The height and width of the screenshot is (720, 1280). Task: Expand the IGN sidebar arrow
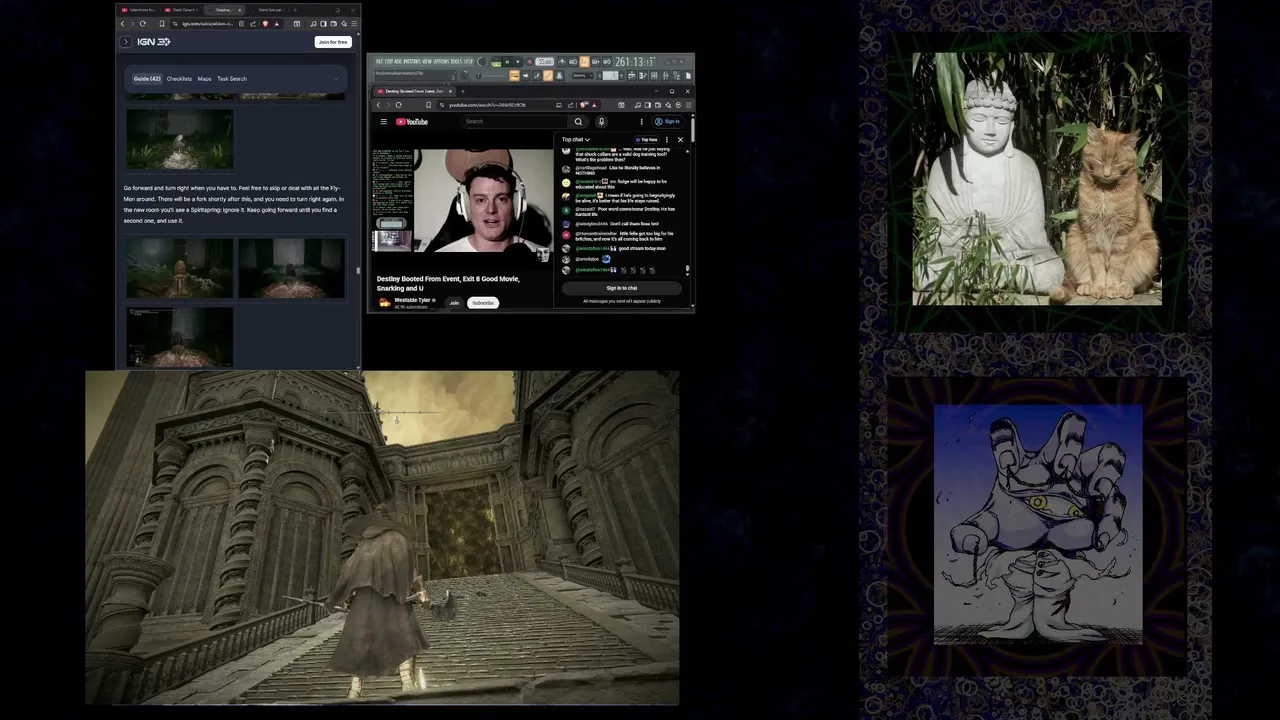coord(125,42)
